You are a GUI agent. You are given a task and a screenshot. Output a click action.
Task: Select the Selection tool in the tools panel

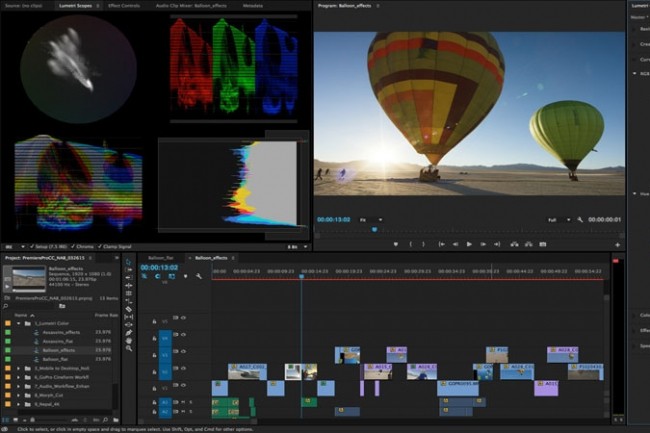[x=129, y=262]
